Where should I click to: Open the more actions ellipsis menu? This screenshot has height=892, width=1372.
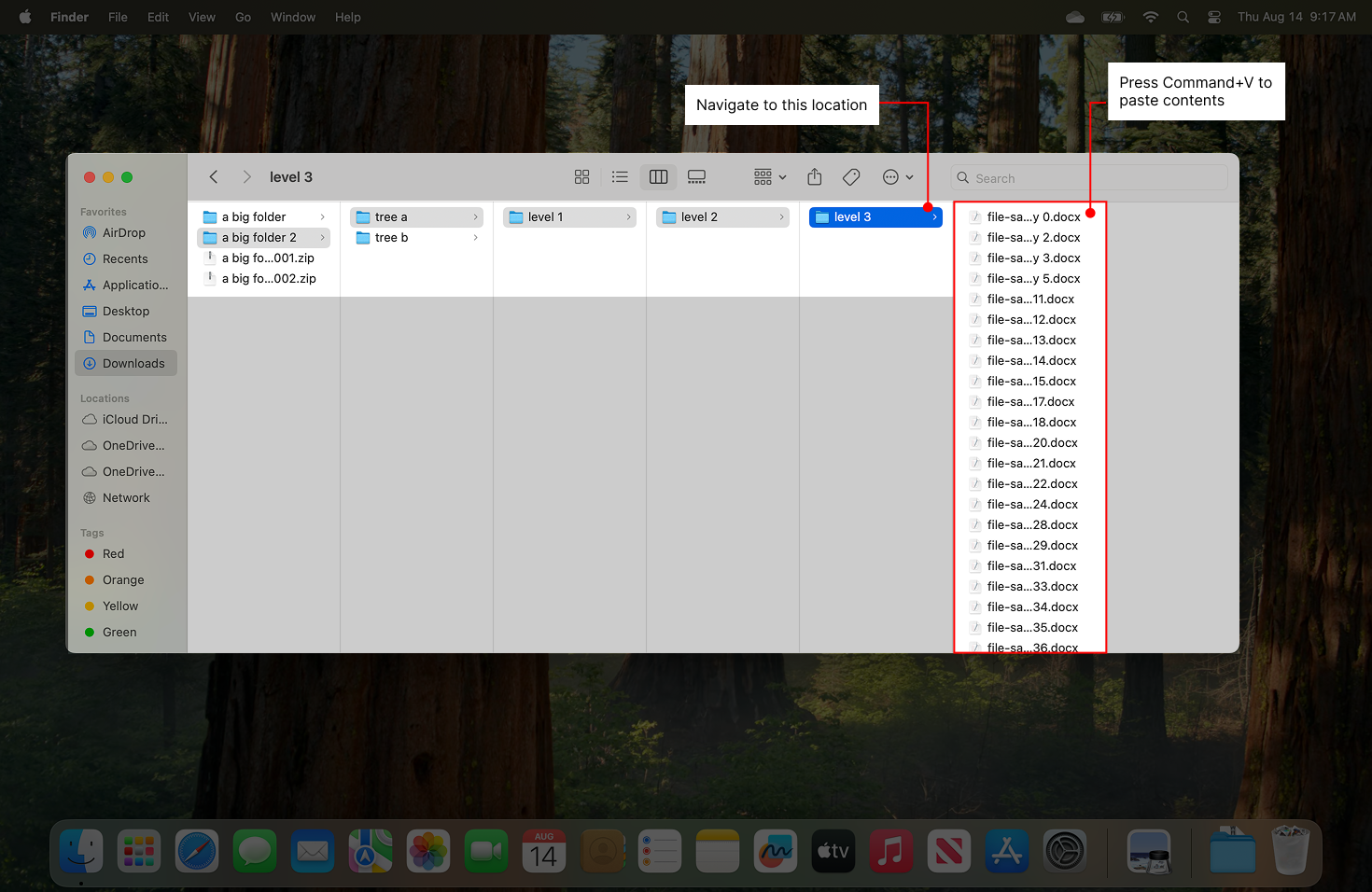pyautogui.click(x=897, y=176)
